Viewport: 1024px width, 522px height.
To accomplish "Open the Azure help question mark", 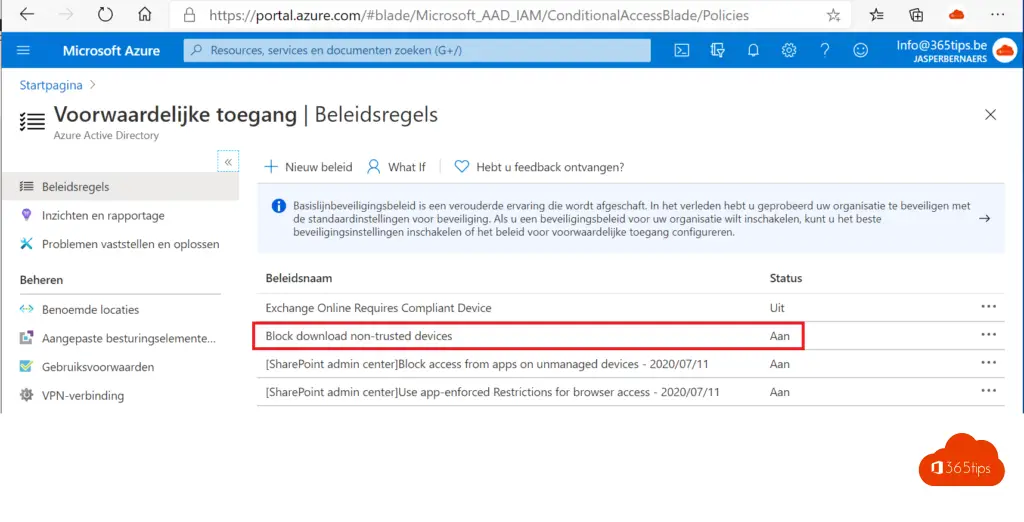I will click(825, 50).
